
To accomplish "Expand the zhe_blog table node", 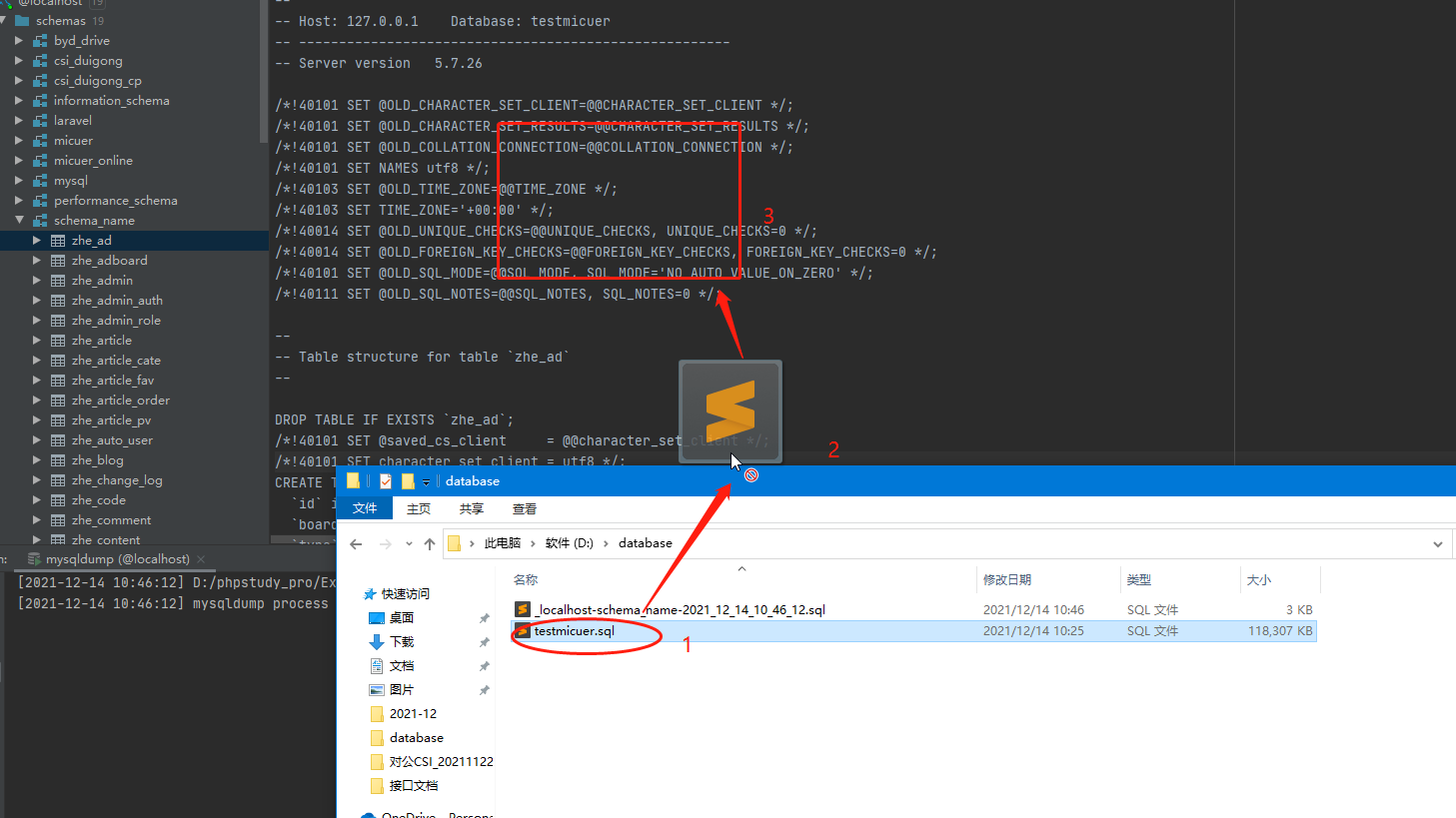I will 37,460.
